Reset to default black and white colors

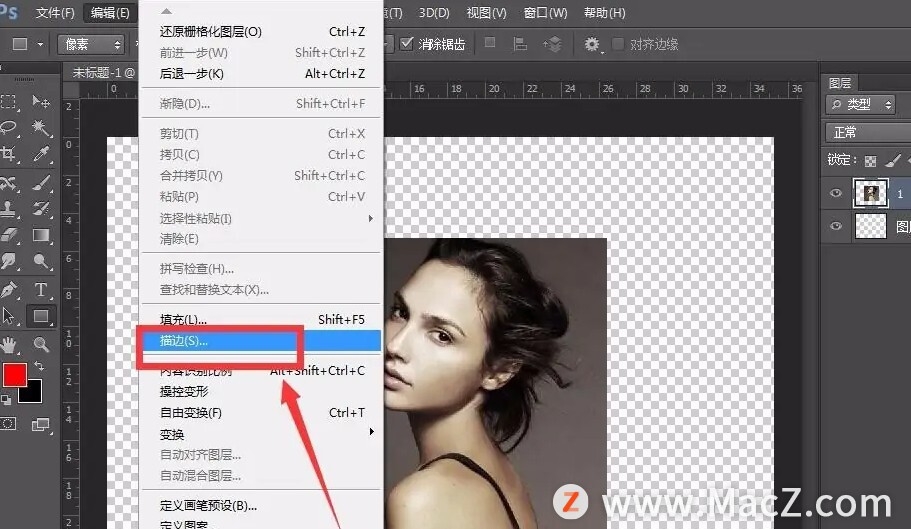tap(6, 400)
